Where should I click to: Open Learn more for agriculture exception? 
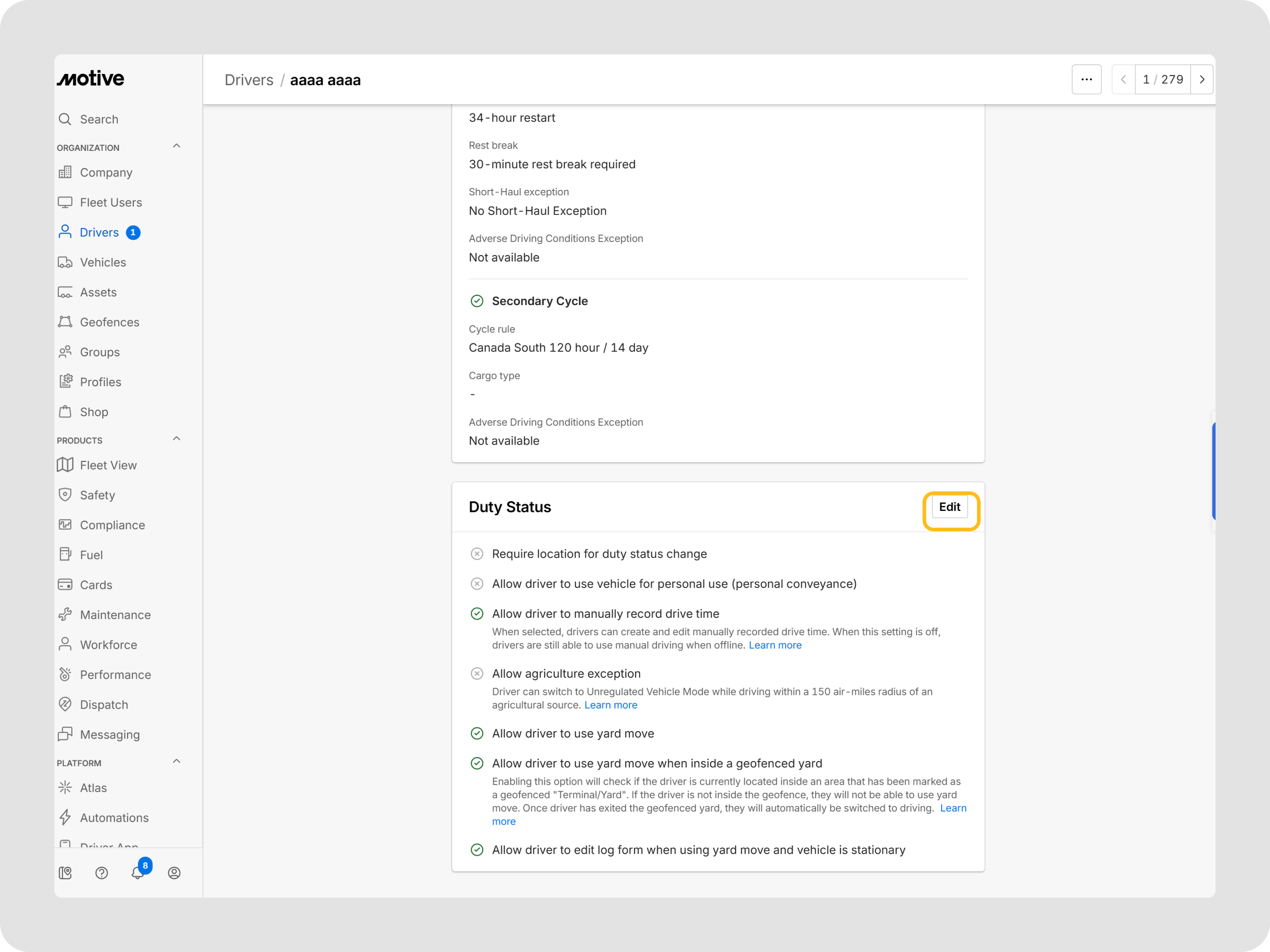click(611, 704)
